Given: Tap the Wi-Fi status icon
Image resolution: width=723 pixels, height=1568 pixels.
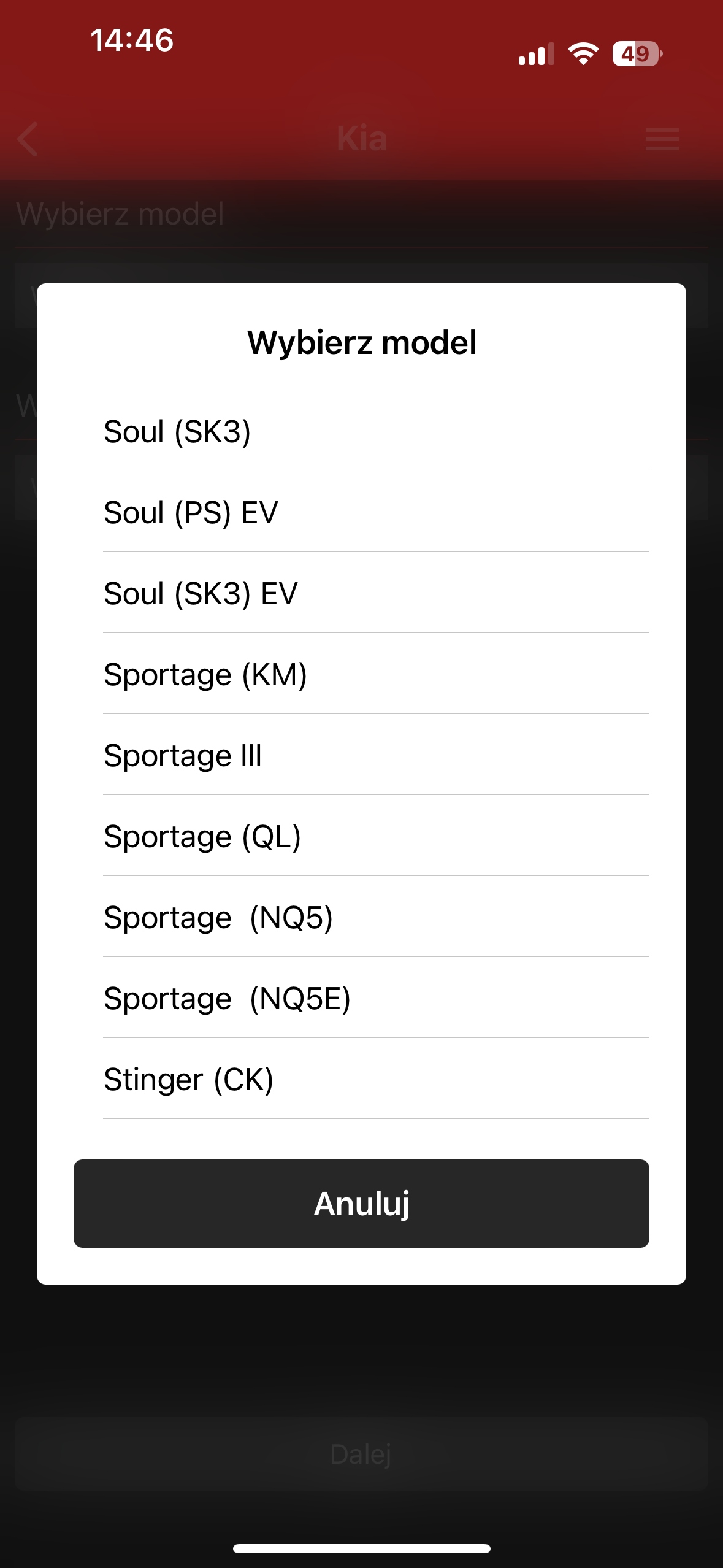Looking at the screenshot, I should click(583, 54).
